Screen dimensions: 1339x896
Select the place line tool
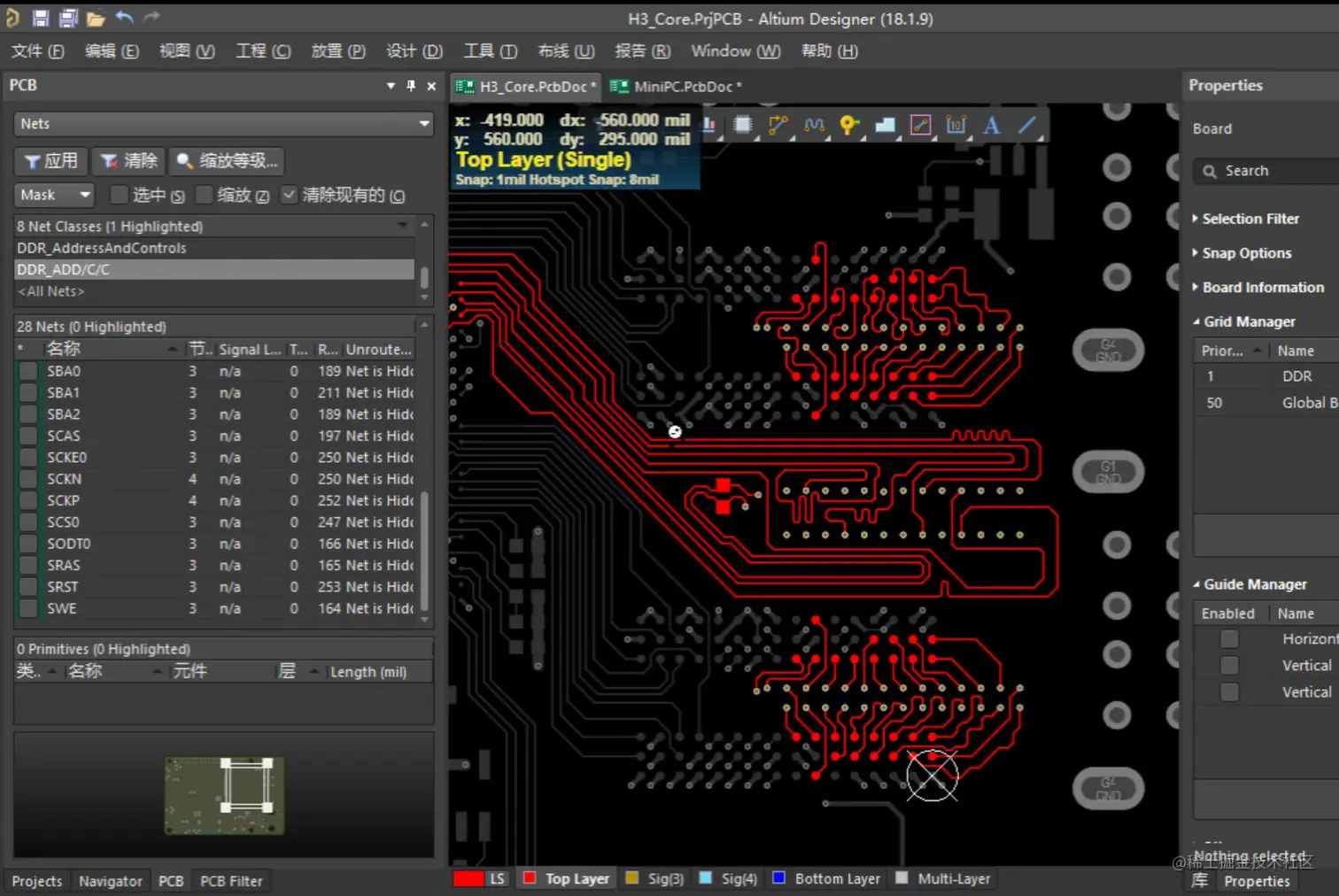click(x=1026, y=125)
